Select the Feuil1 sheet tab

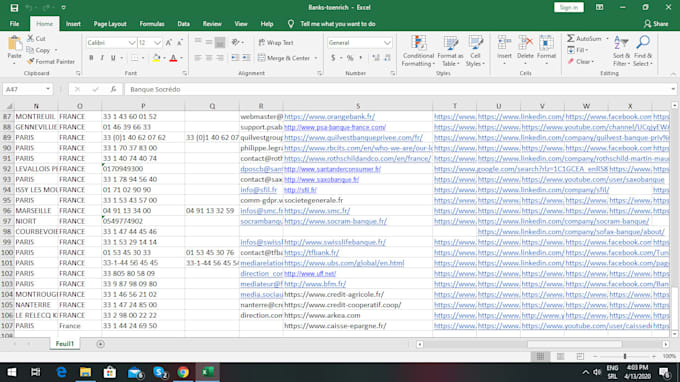pos(65,344)
